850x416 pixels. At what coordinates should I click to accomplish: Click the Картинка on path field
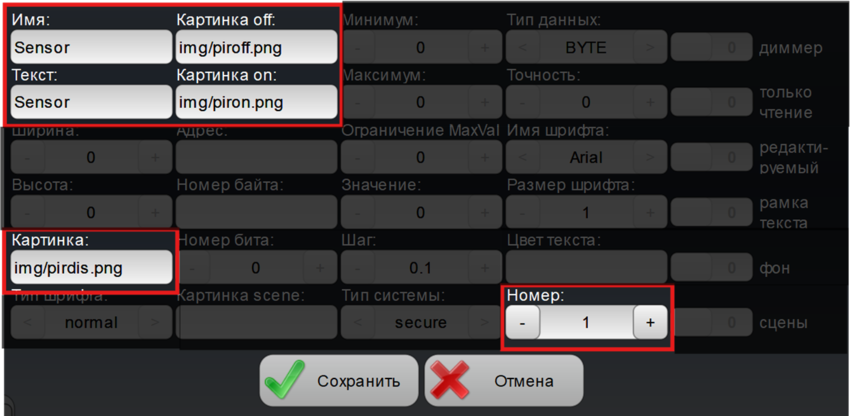pos(256,102)
